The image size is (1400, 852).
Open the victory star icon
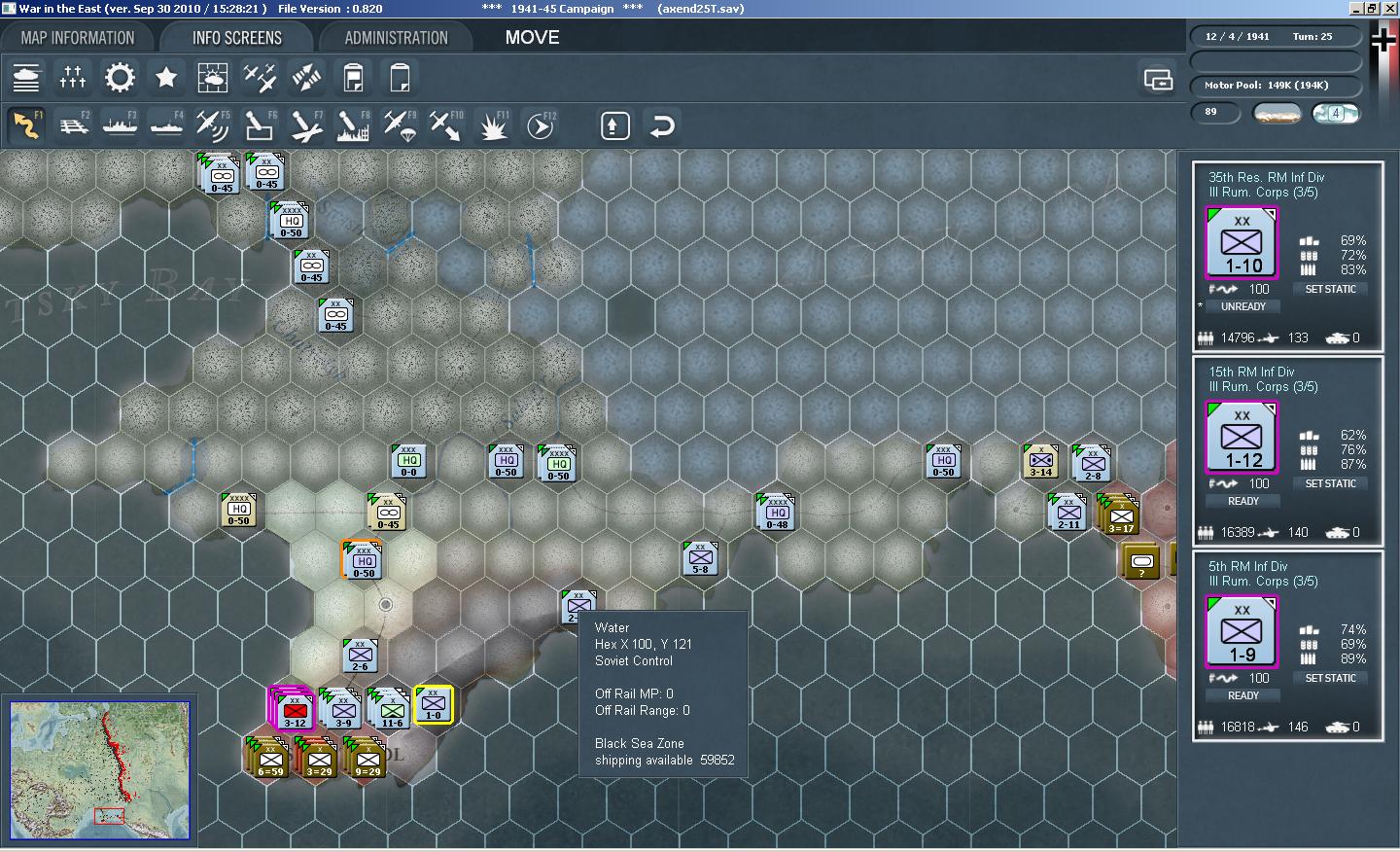coord(166,78)
